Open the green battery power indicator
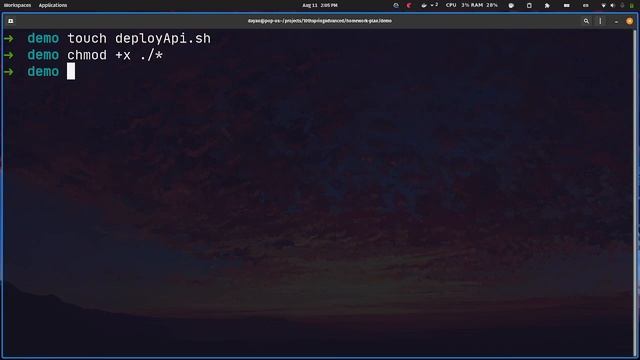 coord(631,5)
